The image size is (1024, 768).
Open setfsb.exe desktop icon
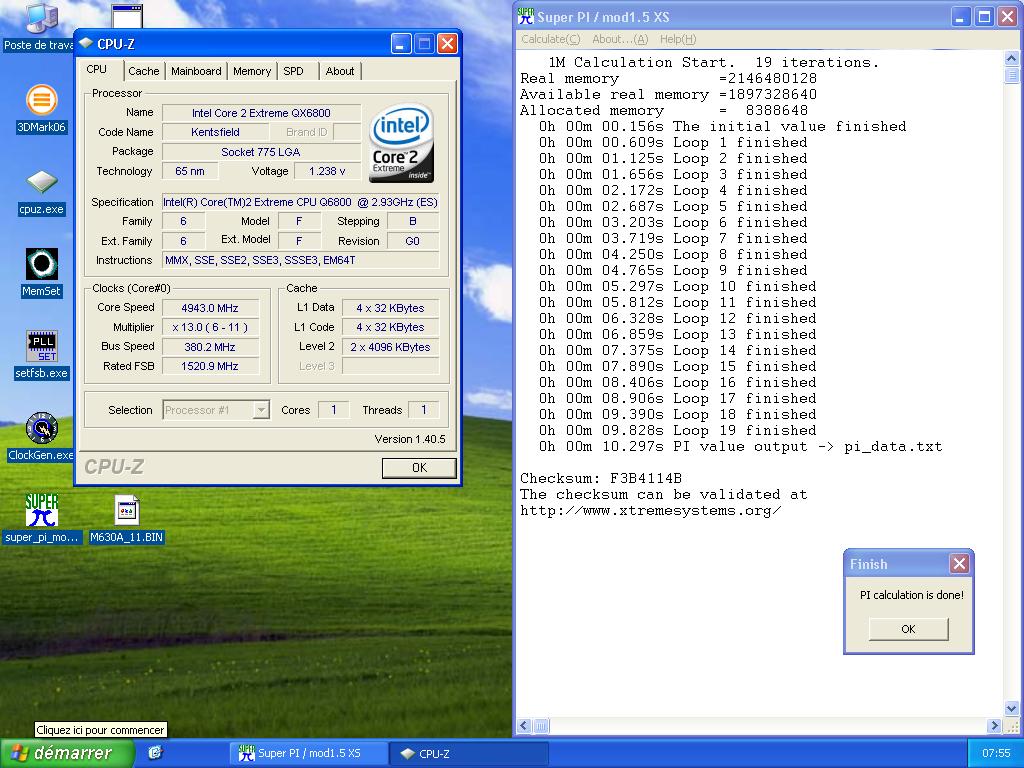click(41, 355)
